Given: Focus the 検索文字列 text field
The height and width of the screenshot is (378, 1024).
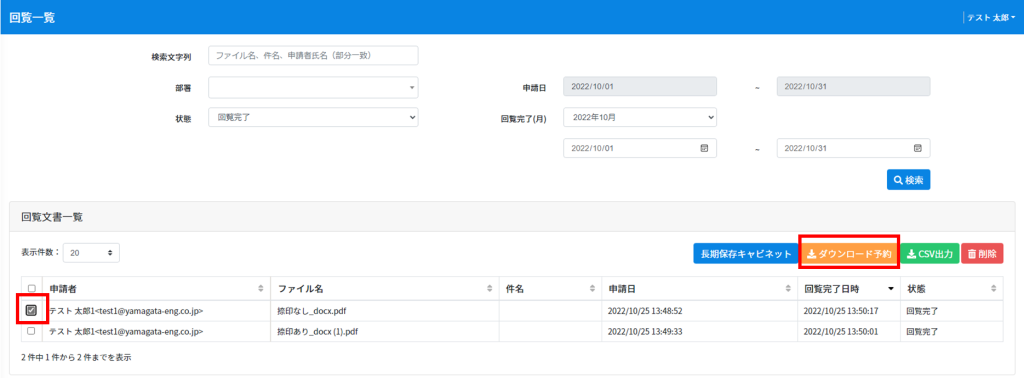Looking at the screenshot, I should [313, 56].
